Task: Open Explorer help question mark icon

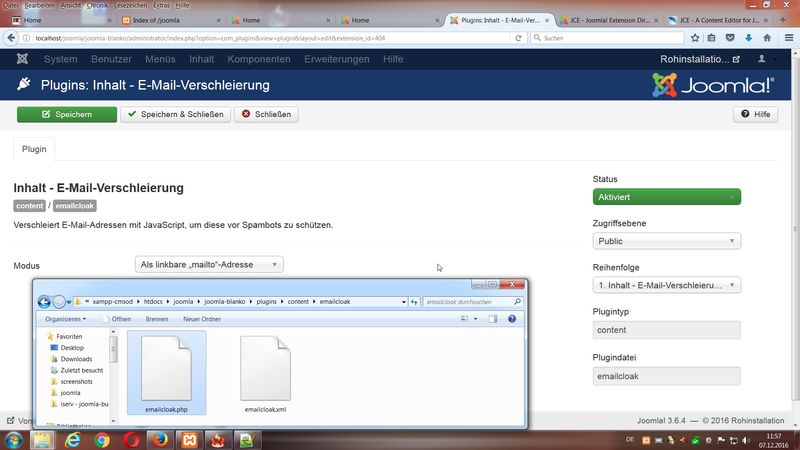Action: [x=512, y=319]
